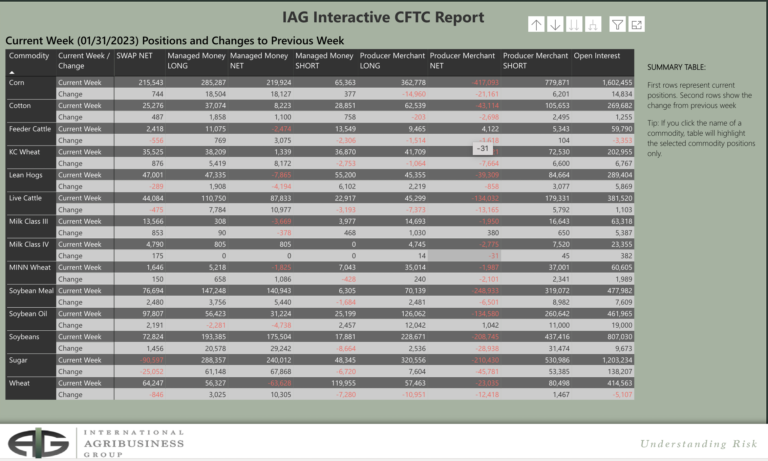
Task: Click Wheat's Open Interest change value -5,107
Action: click(623, 394)
